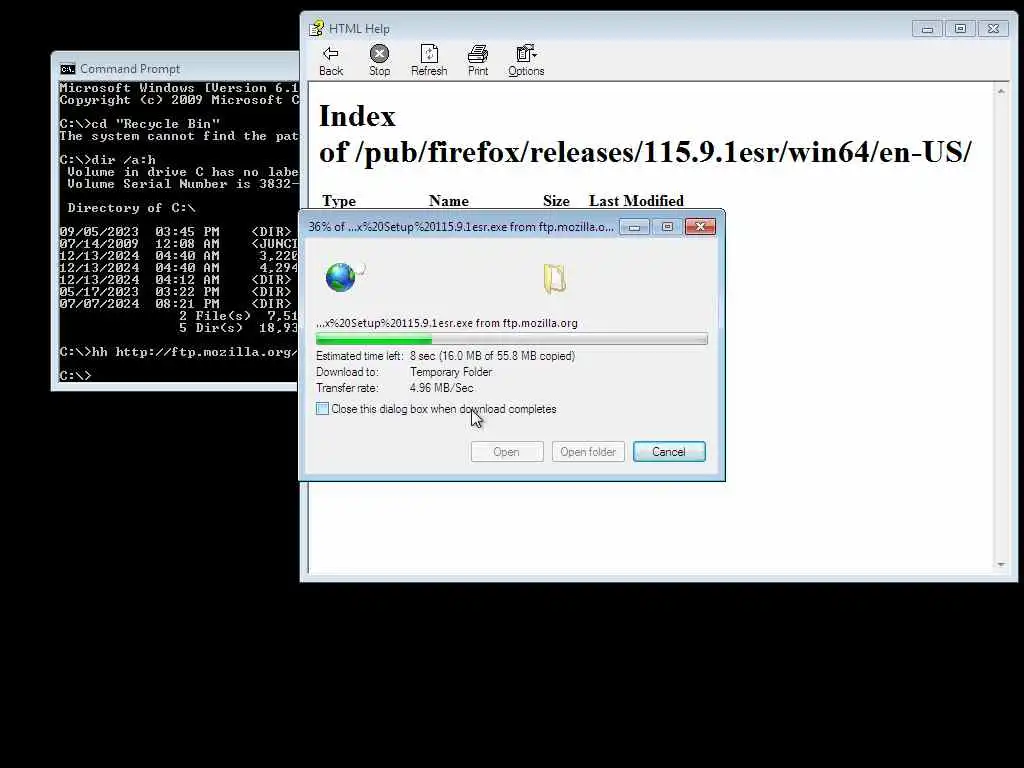
Task: Open the Options dropdown in HTML Help
Action: tap(526, 61)
